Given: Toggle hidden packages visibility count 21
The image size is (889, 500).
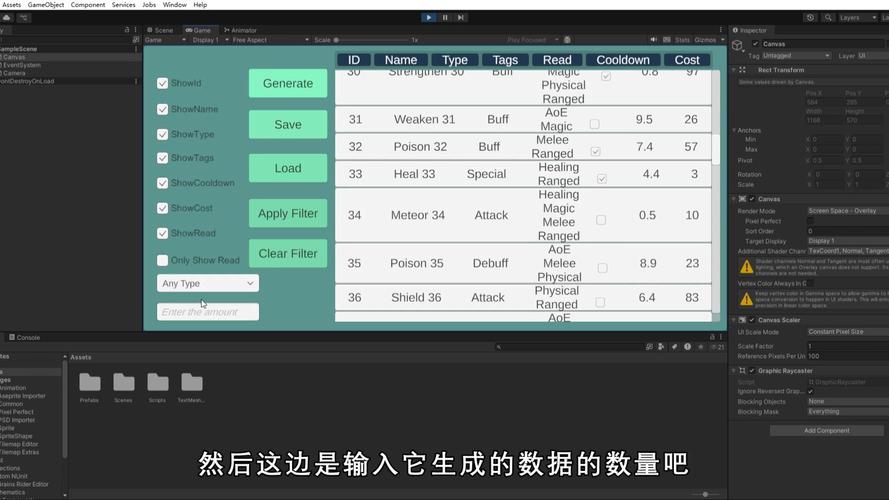Looking at the screenshot, I should click(717, 346).
